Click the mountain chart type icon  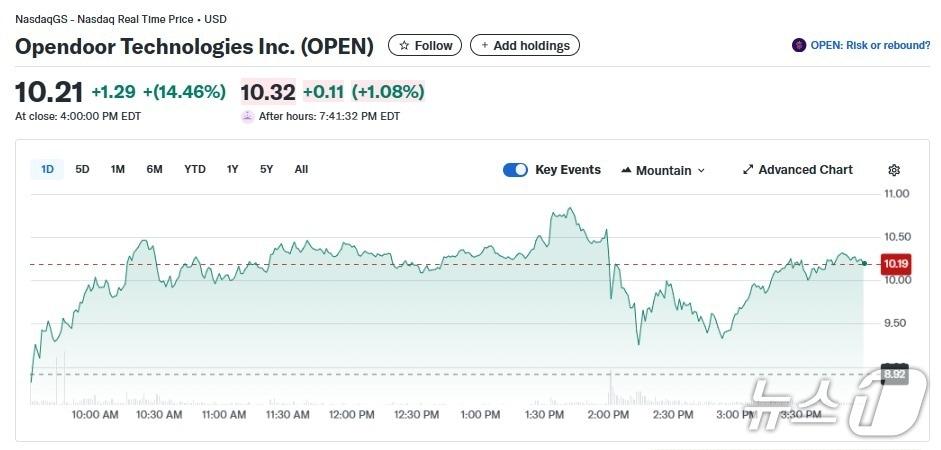[x=626, y=170]
